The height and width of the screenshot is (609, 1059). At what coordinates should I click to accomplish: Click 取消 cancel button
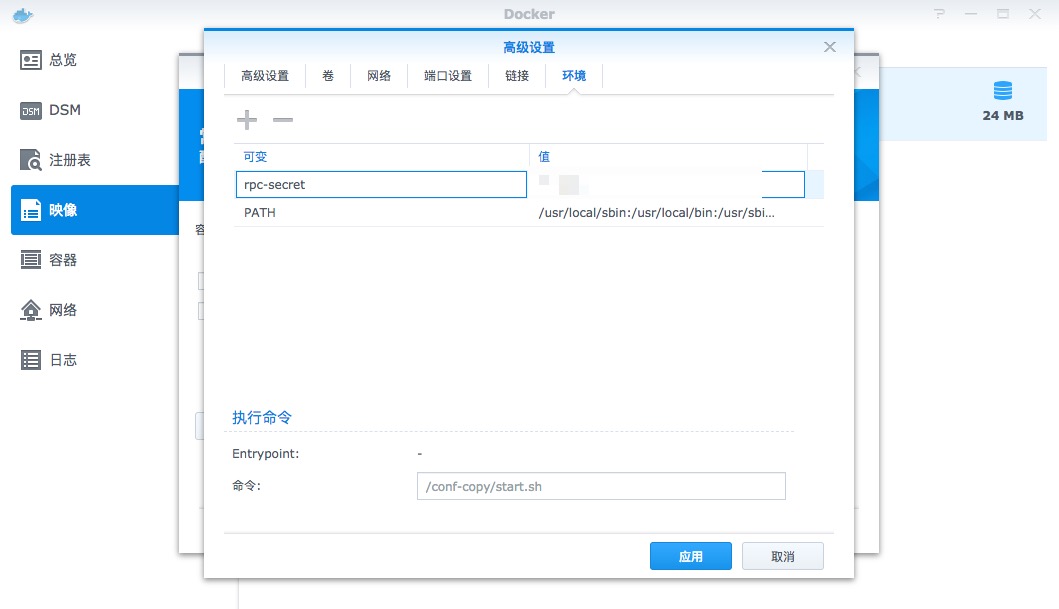point(782,556)
